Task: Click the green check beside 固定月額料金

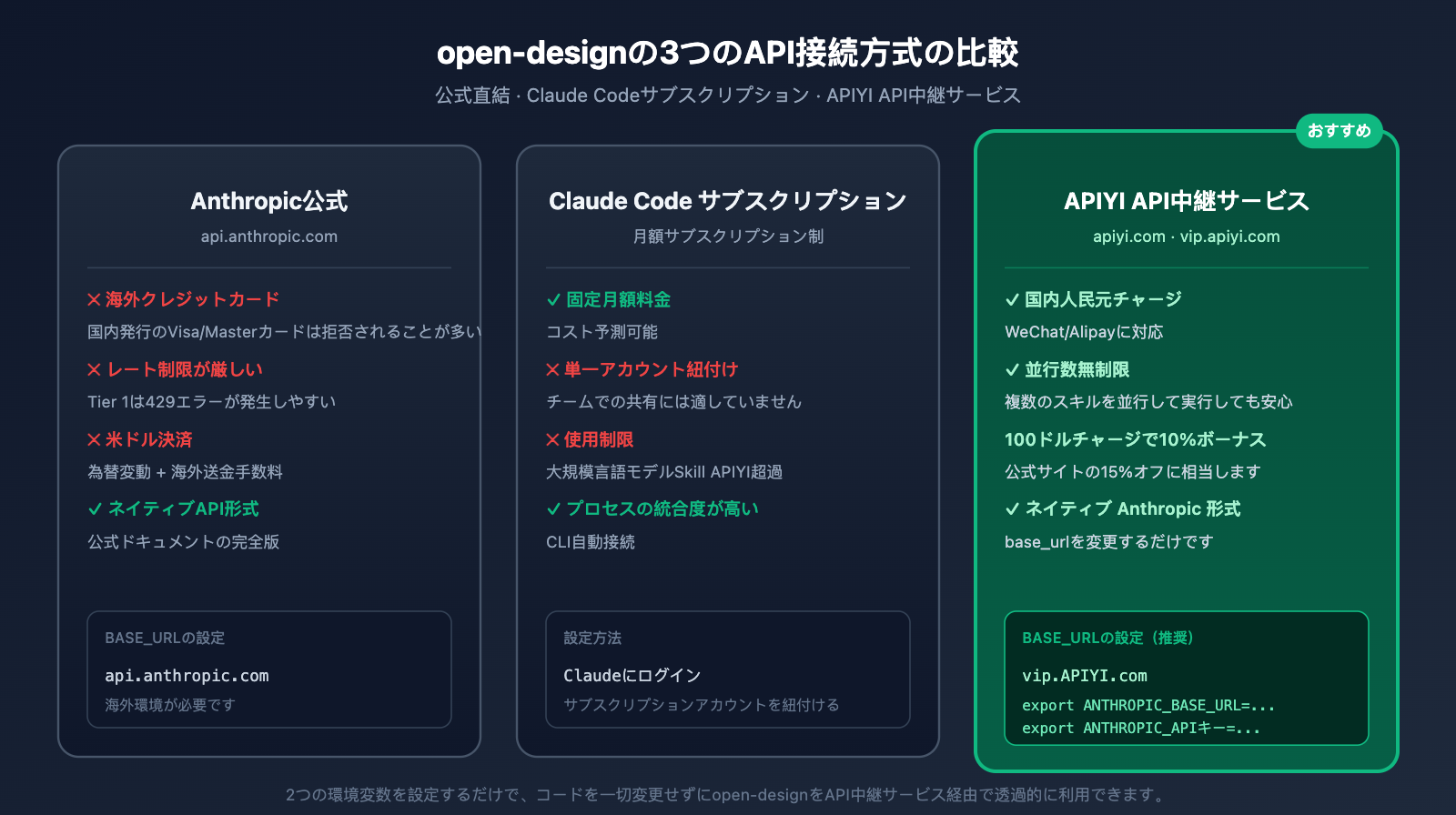Action: (x=553, y=300)
